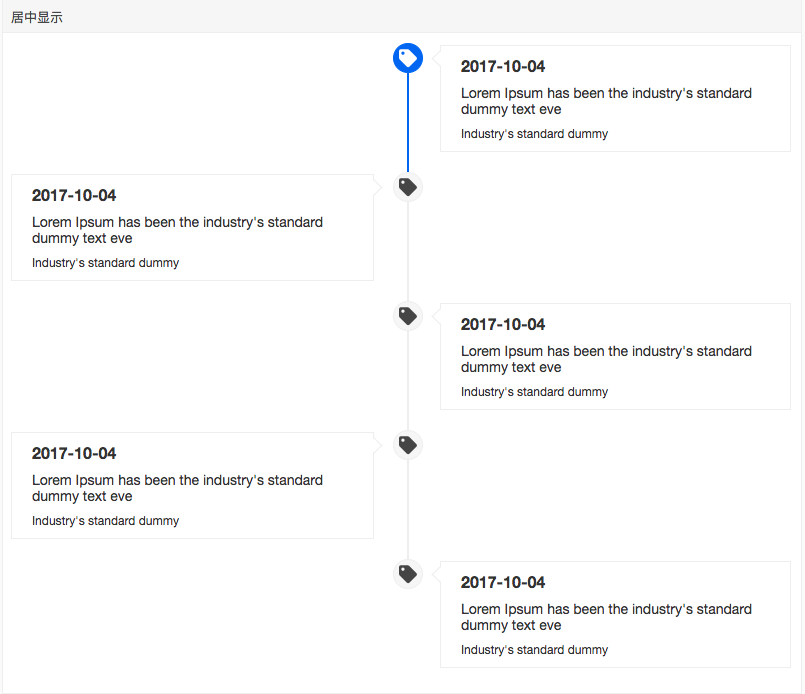This screenshot has width=805, height=694.
Task: Click the 2017-10-04 date in the third card
Action: 503,325
